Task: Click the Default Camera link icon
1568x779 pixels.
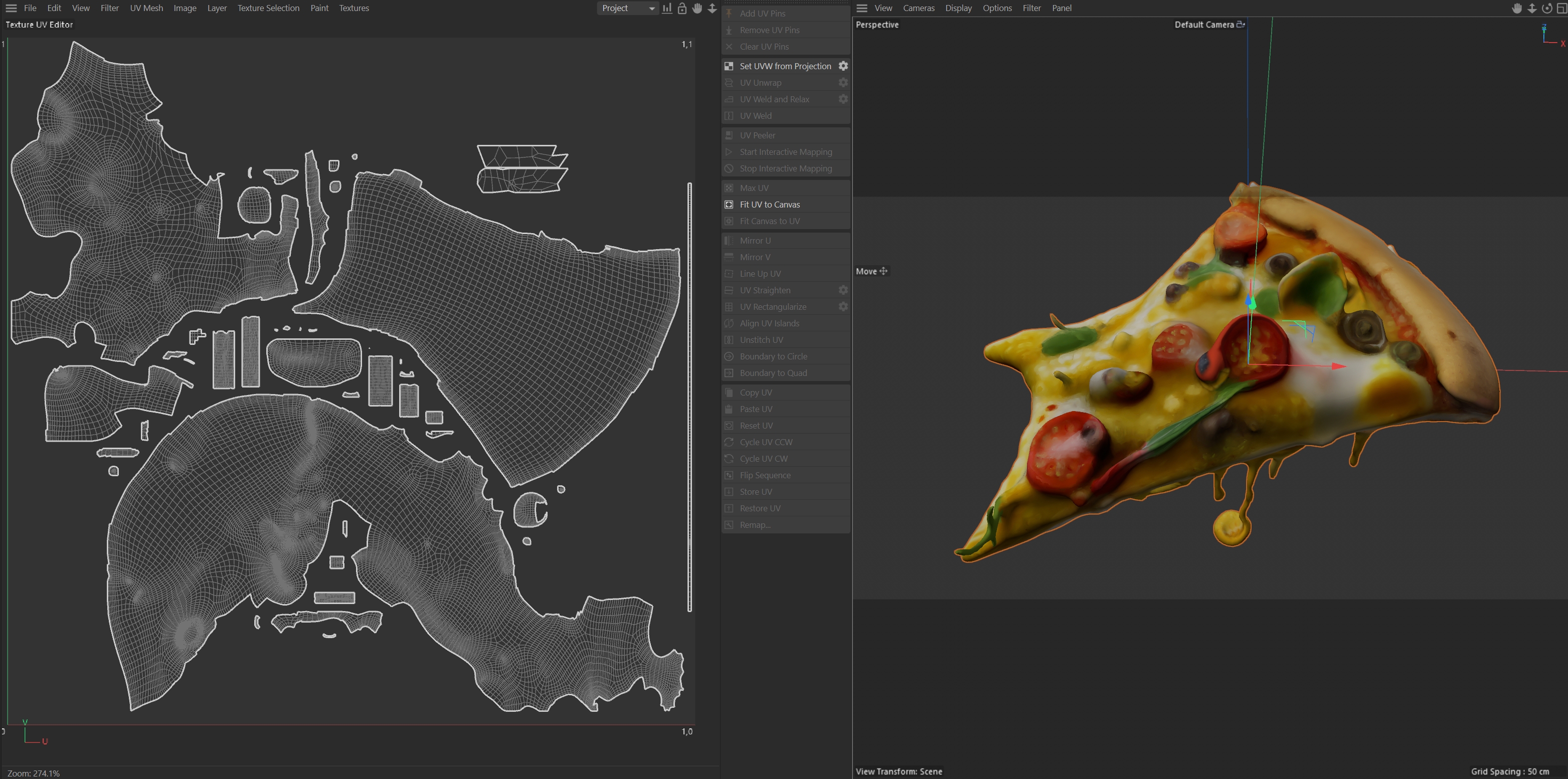Action: point(1241,25)
